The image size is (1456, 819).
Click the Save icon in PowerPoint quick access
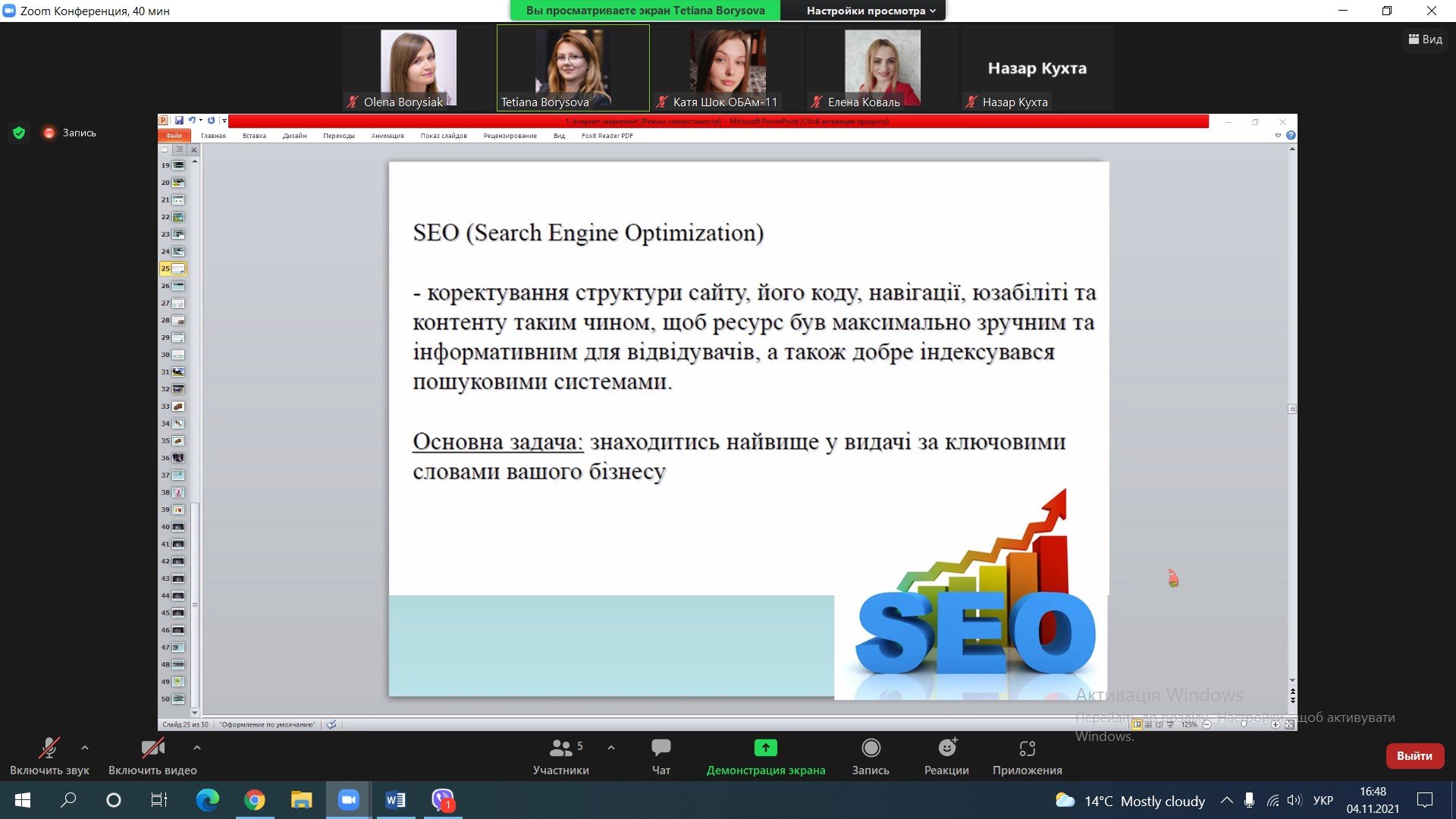pyautogui.click(x=179, y=121)
